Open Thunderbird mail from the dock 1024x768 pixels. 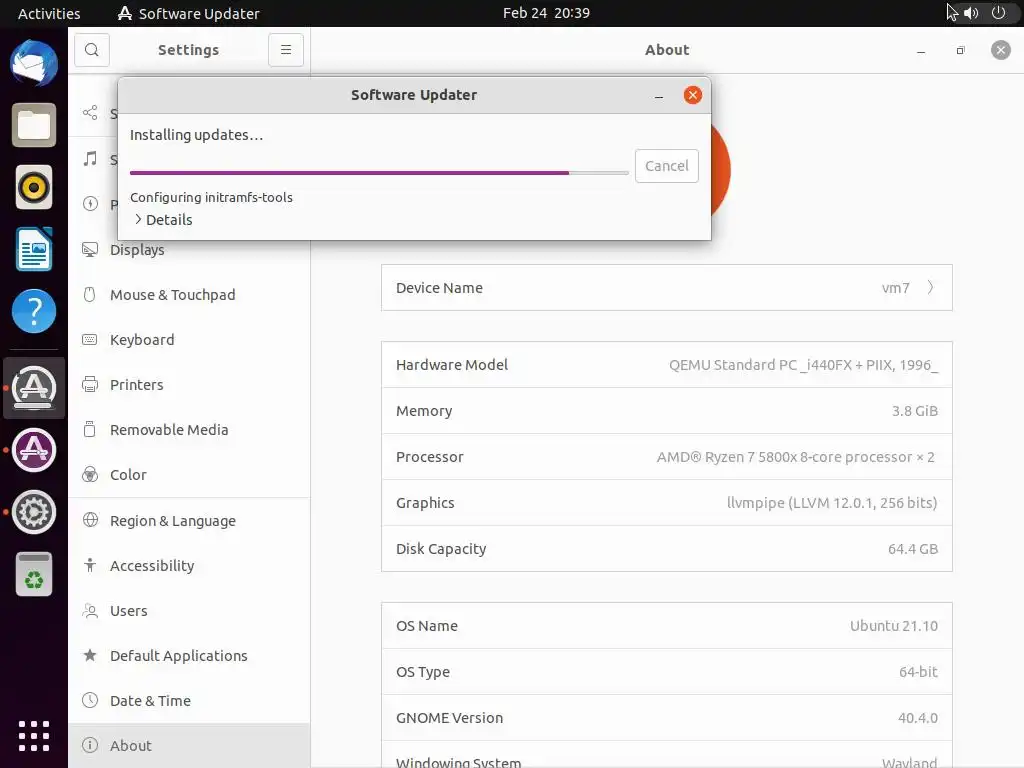[34, 63]
